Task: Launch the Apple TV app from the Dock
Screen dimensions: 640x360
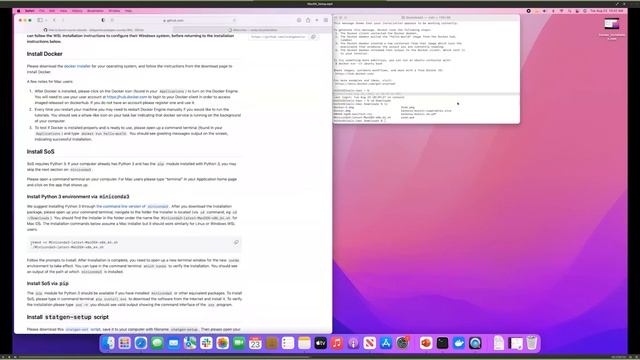Action: point(320,343)
